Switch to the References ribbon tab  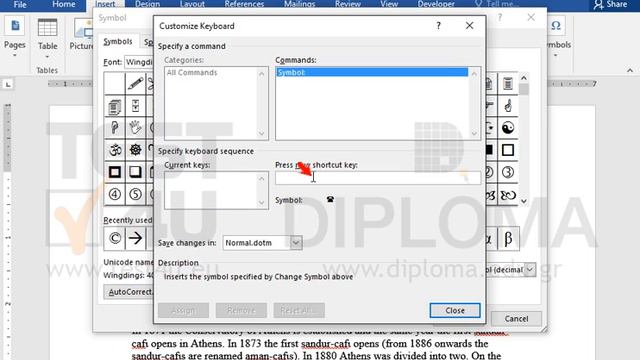(x=244, y=4)
